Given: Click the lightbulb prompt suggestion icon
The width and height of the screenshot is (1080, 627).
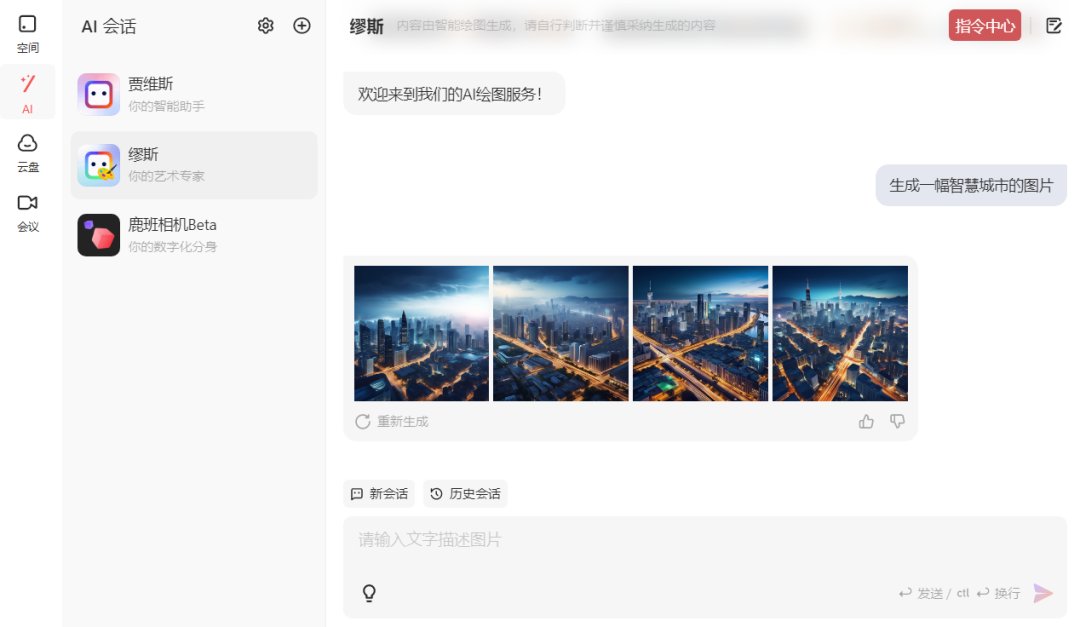Looking at the screenshot, I should (x=369, y=593).
